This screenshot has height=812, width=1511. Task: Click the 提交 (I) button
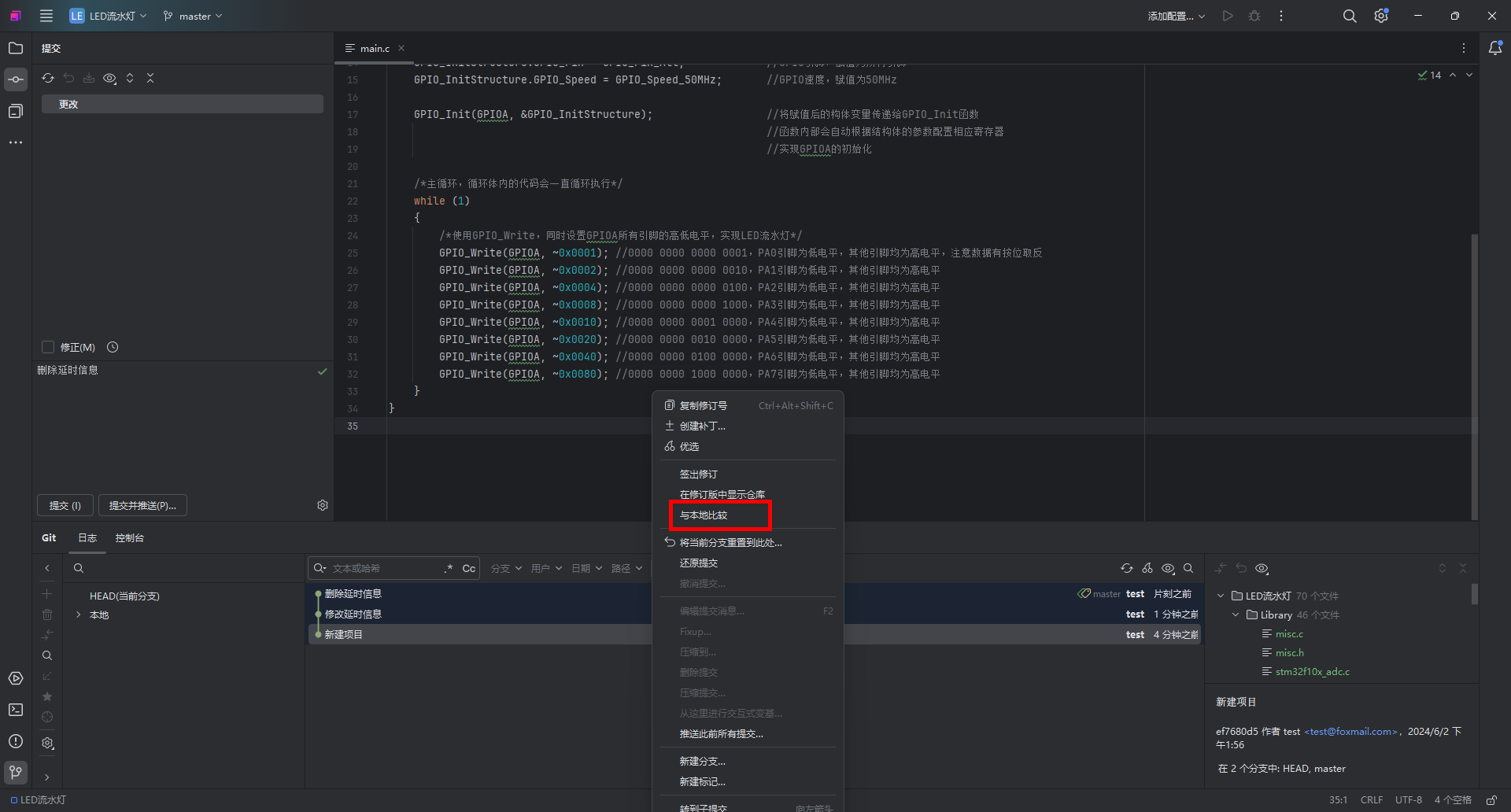point(65,505)
